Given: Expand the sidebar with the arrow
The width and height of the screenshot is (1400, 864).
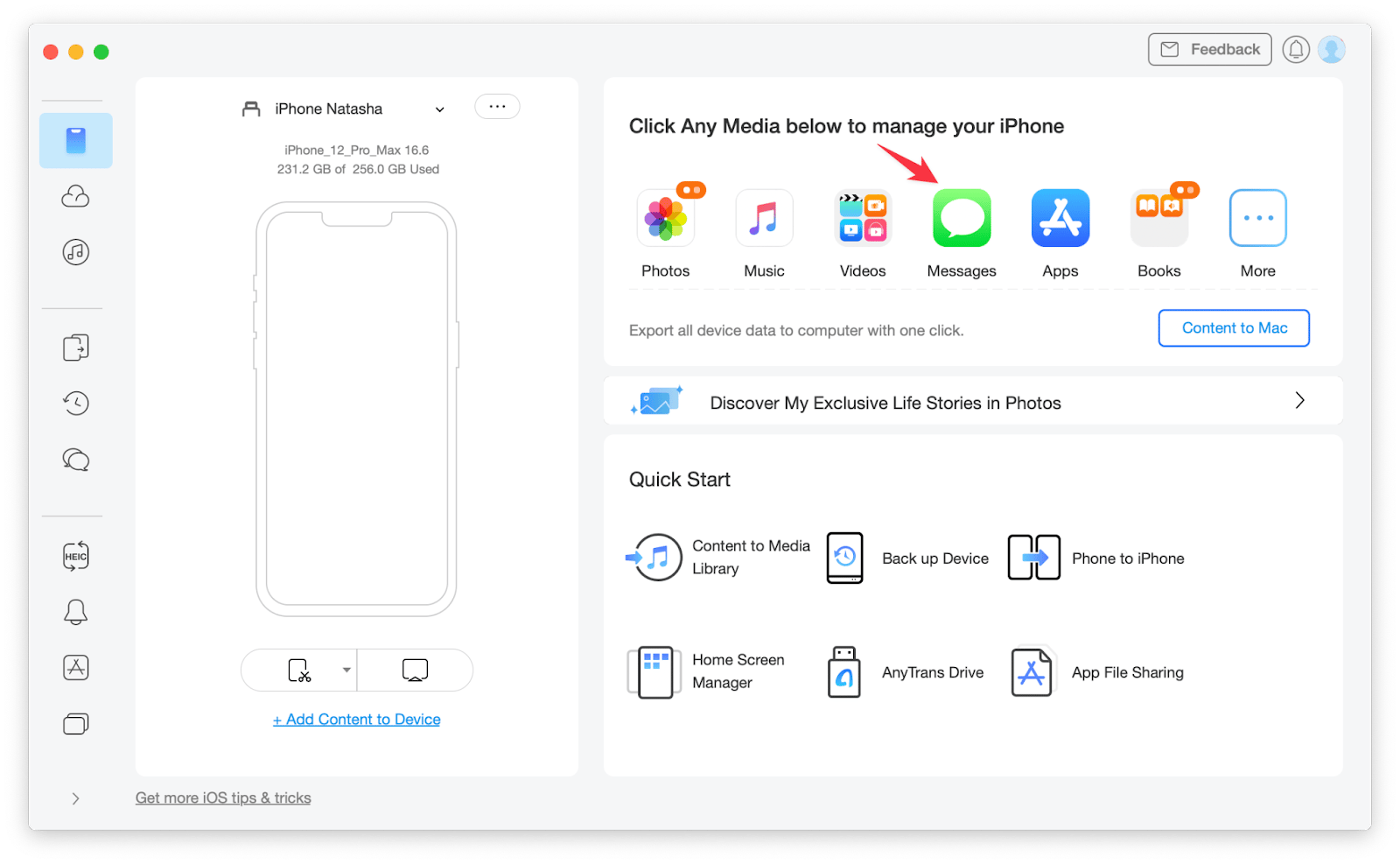Looking at the screenshot, I should [76, 798].
